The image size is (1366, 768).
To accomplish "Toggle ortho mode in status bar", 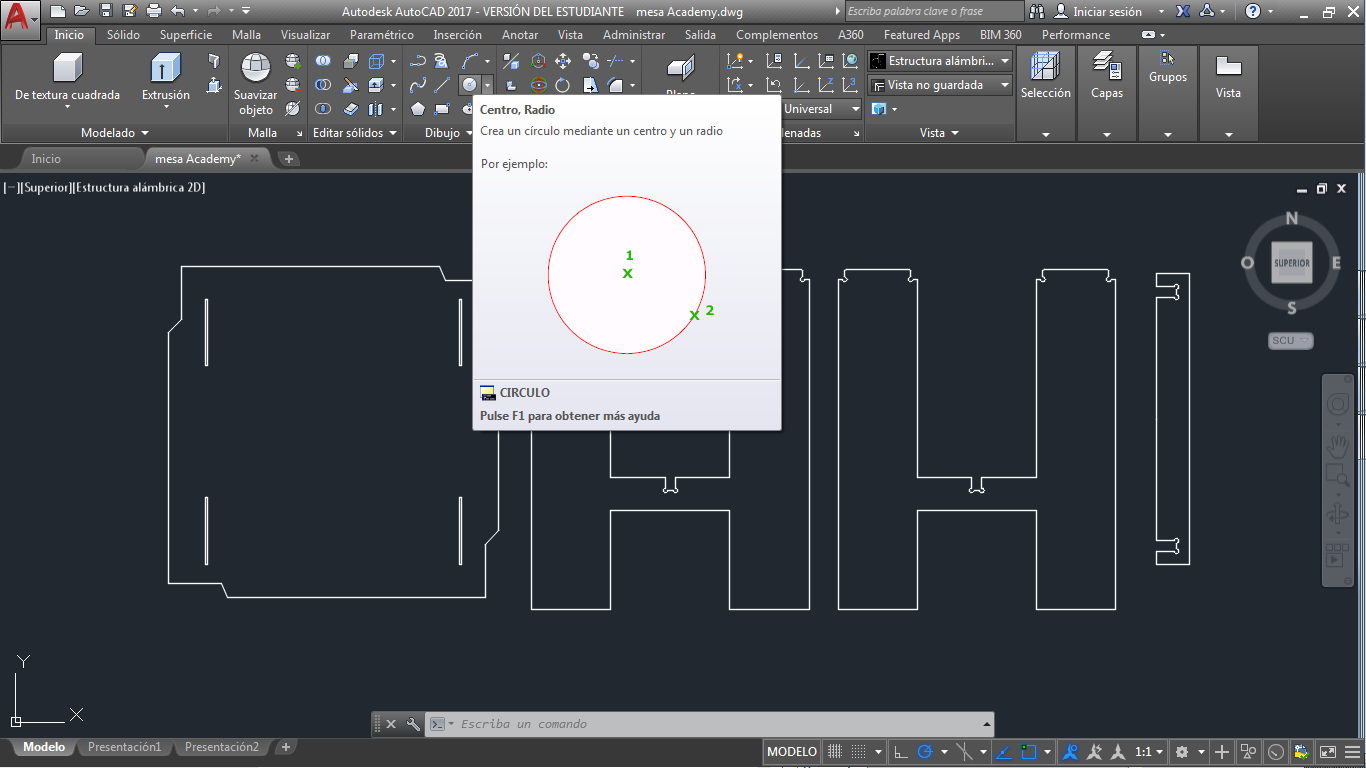I will pyautogui.click(x=900, y=752).
